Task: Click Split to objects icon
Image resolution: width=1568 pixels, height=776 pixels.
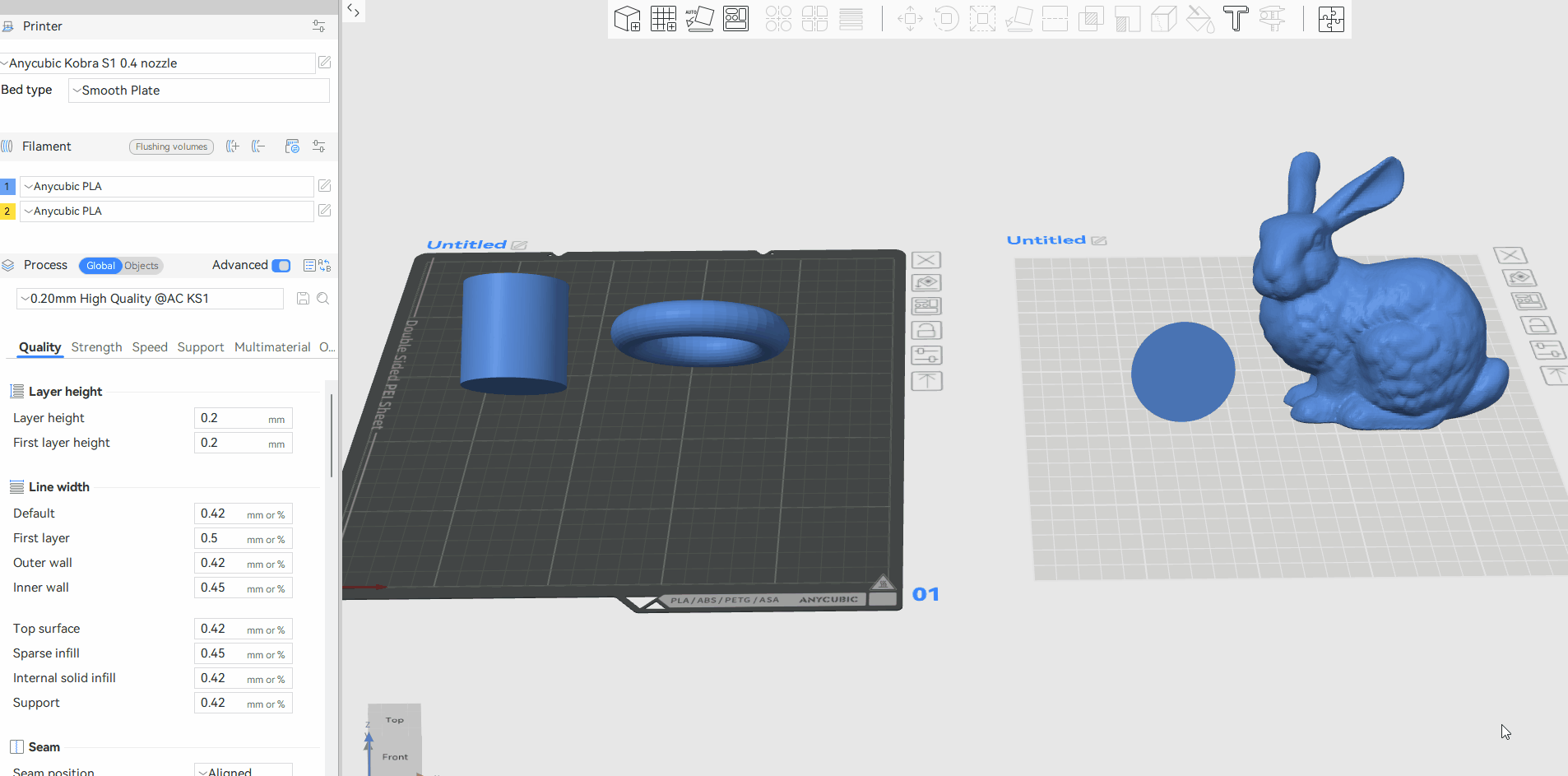Action: pyautogui.click(x=778, y=18)
